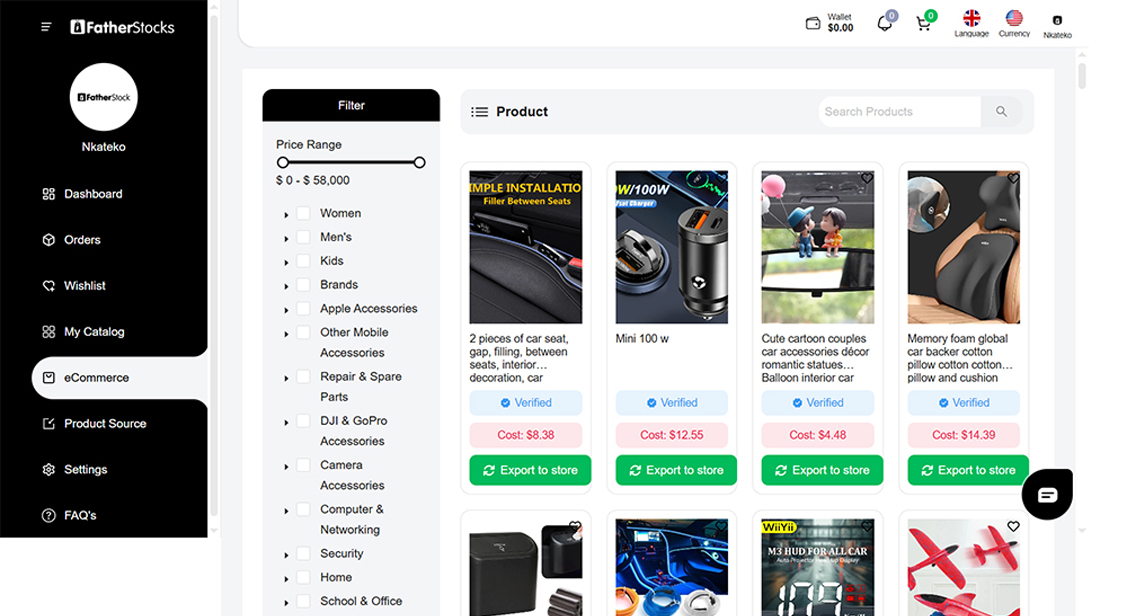Expand the Women category arrow
Screen dimensions: 1125x616
point(286,215)
